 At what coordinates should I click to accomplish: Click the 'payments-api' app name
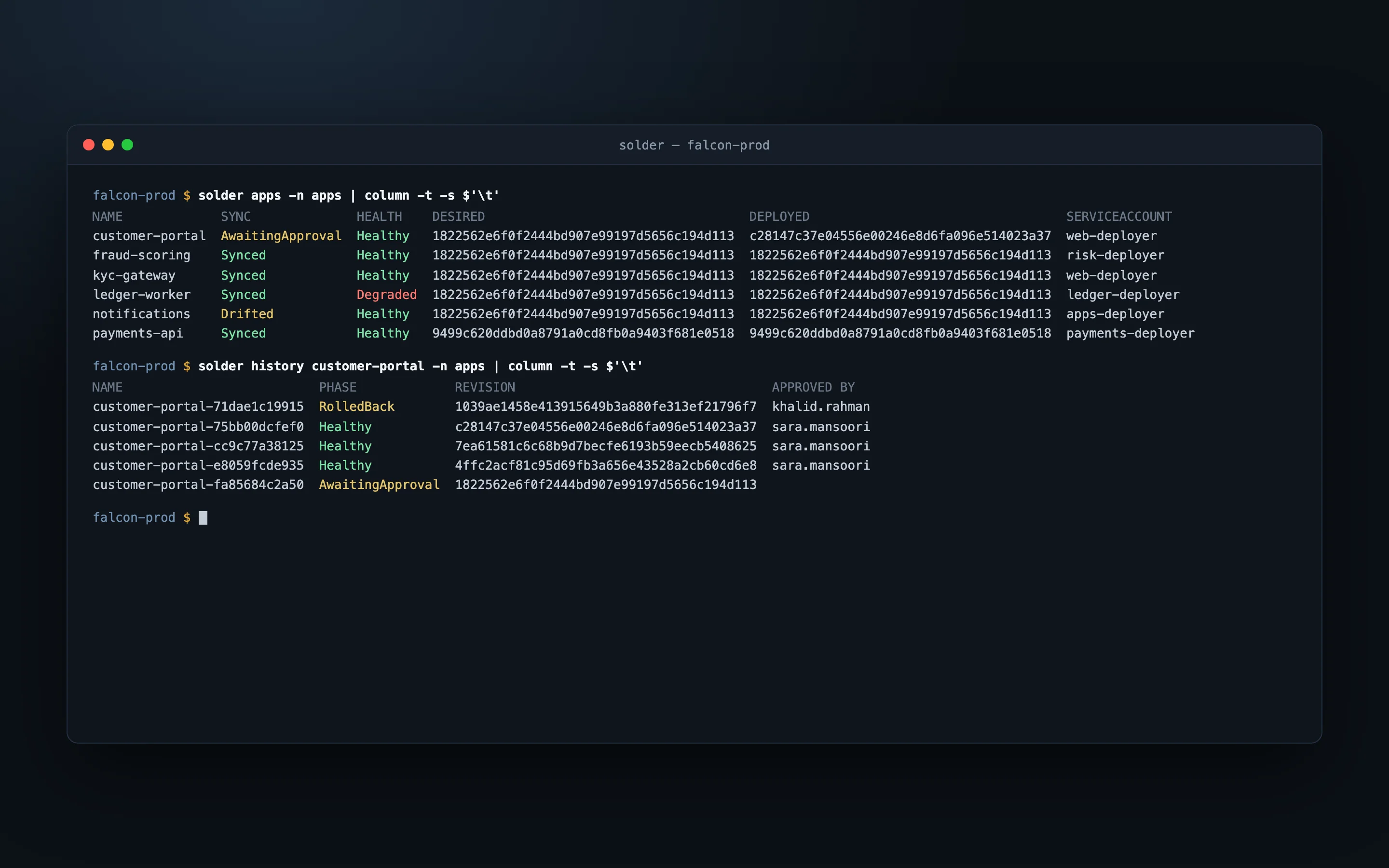138,334
